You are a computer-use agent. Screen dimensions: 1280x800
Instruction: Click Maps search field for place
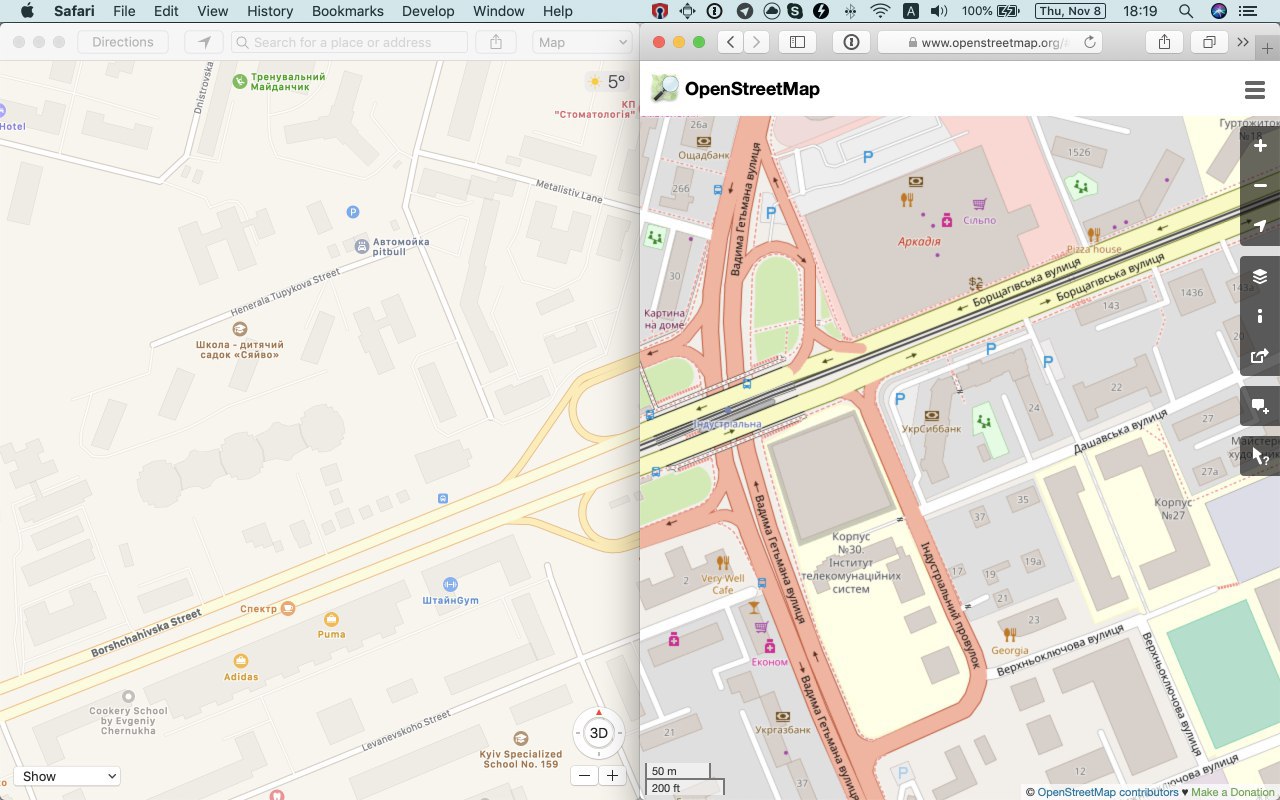point(349,42)
